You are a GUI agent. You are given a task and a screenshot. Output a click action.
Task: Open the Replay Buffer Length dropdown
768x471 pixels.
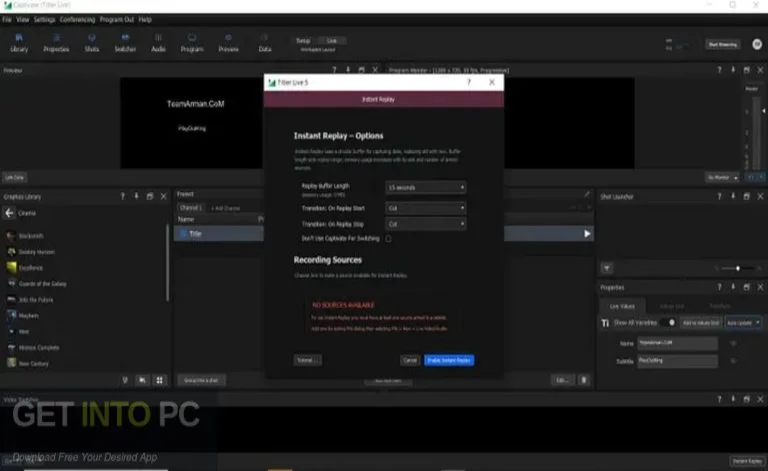(x=426, y=188)
